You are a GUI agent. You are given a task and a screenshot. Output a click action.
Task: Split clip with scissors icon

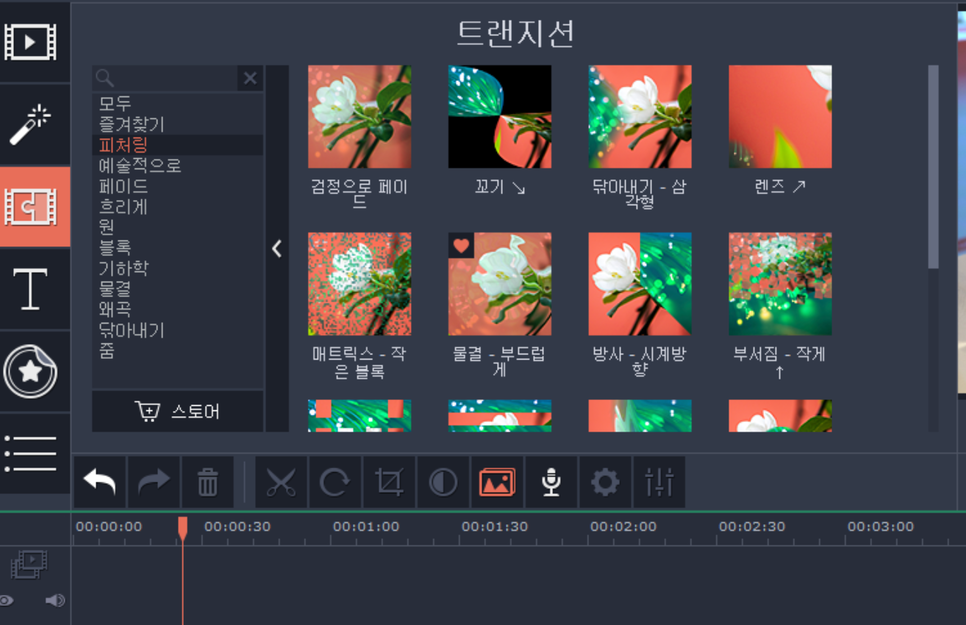(281, 482)
